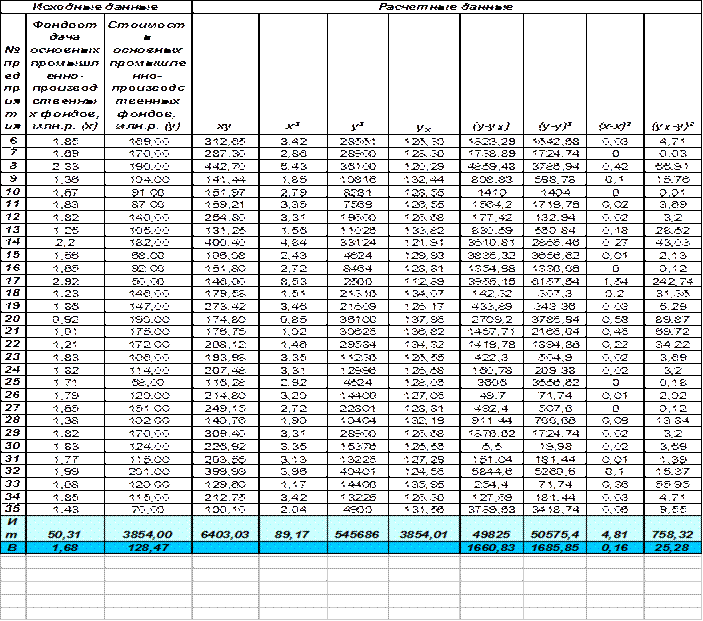Select the total cell 50575,4

(x=555, y=529)
